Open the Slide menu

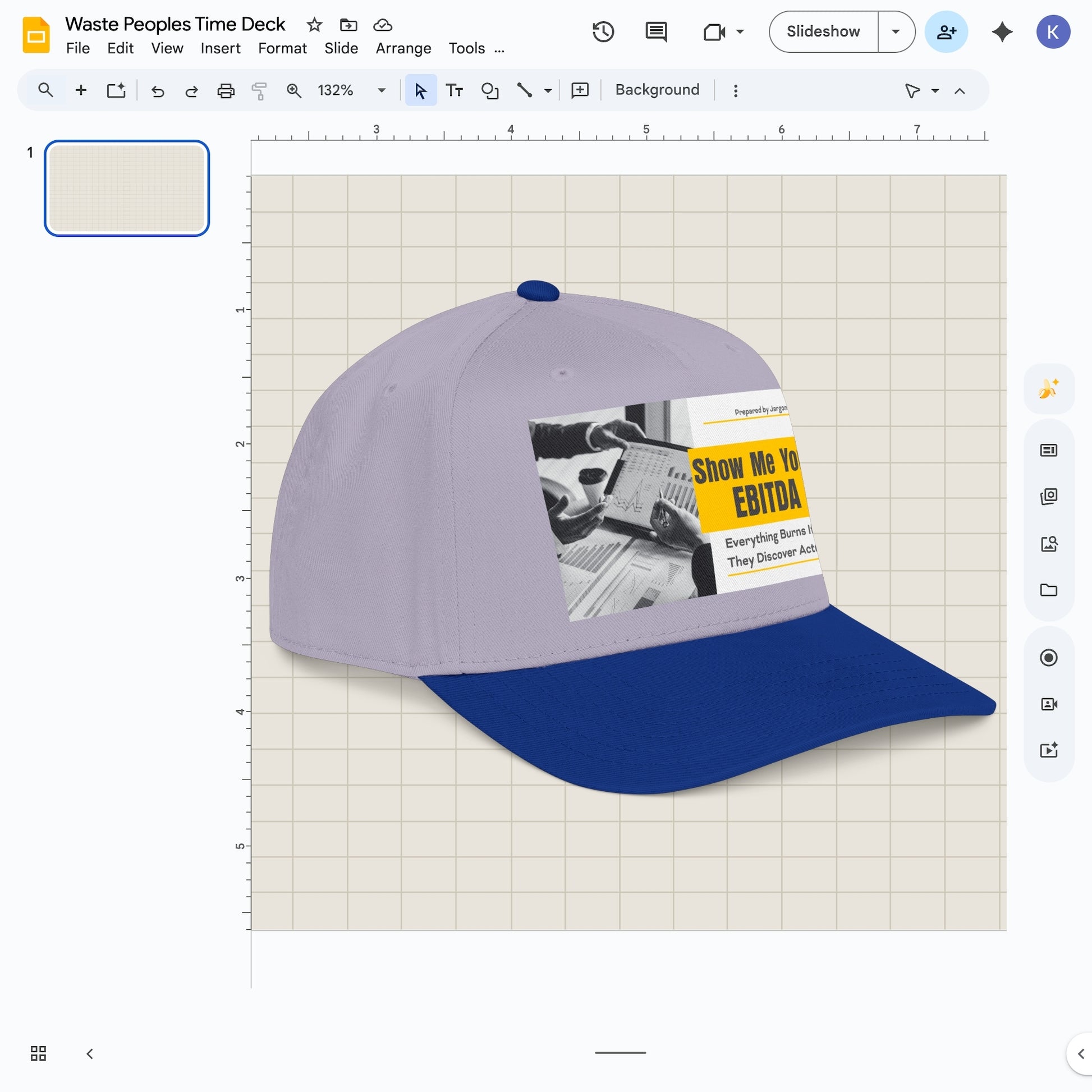coord(341,49)
